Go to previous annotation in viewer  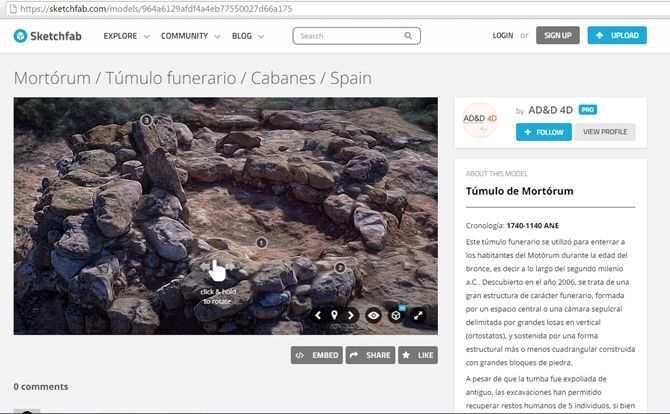pyautogui.click(x=318, y=315)
